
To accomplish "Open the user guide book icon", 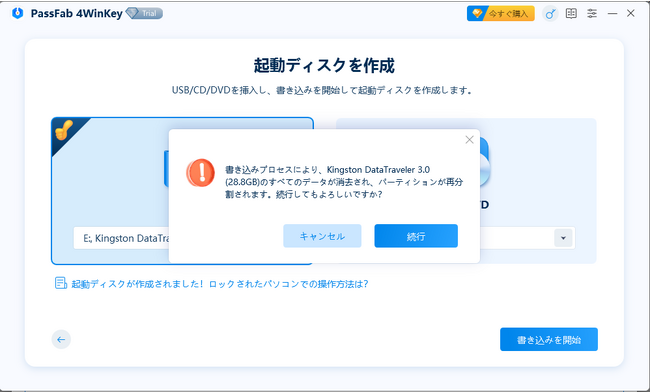I will (x=571, y=14).
